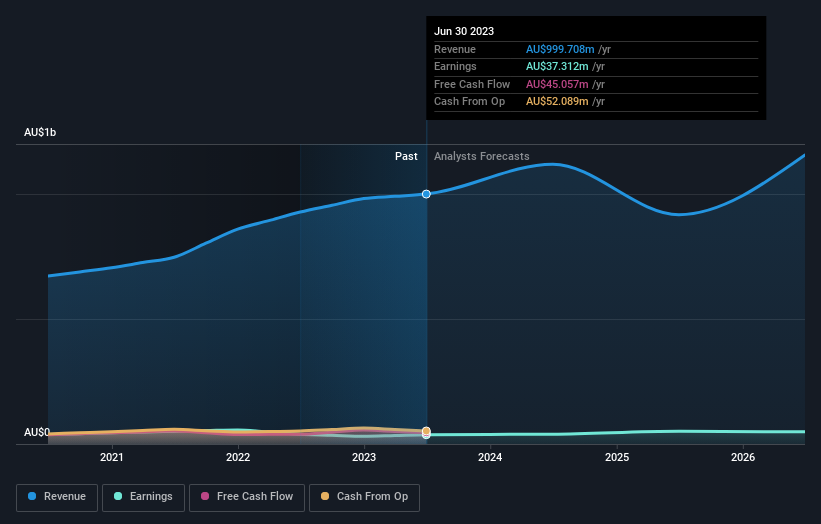
Task: Click the AU$37.312m earnings value
Action: pos(557,66)
